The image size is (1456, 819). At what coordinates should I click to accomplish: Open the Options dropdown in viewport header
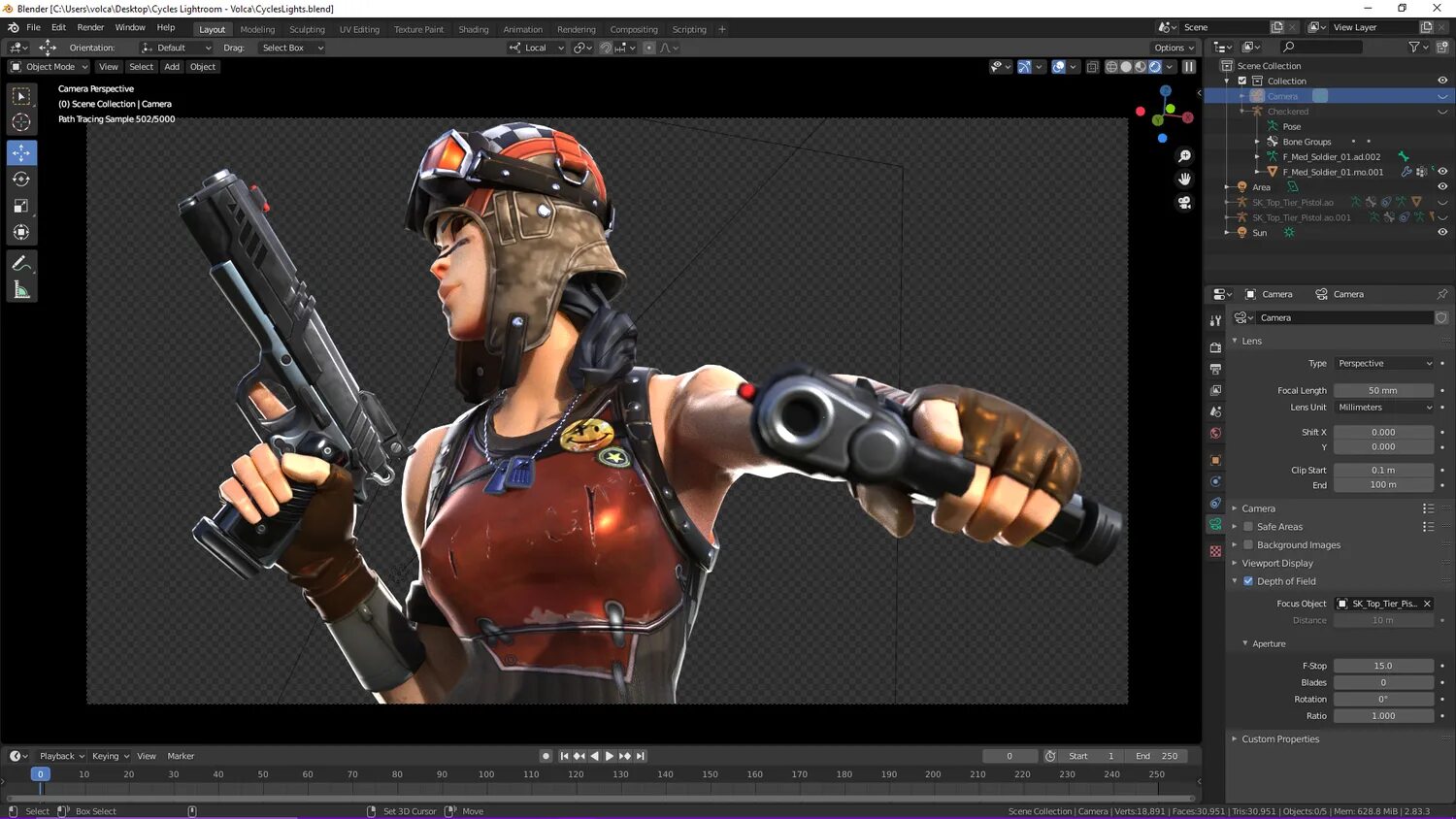[x=1174, y=48]
